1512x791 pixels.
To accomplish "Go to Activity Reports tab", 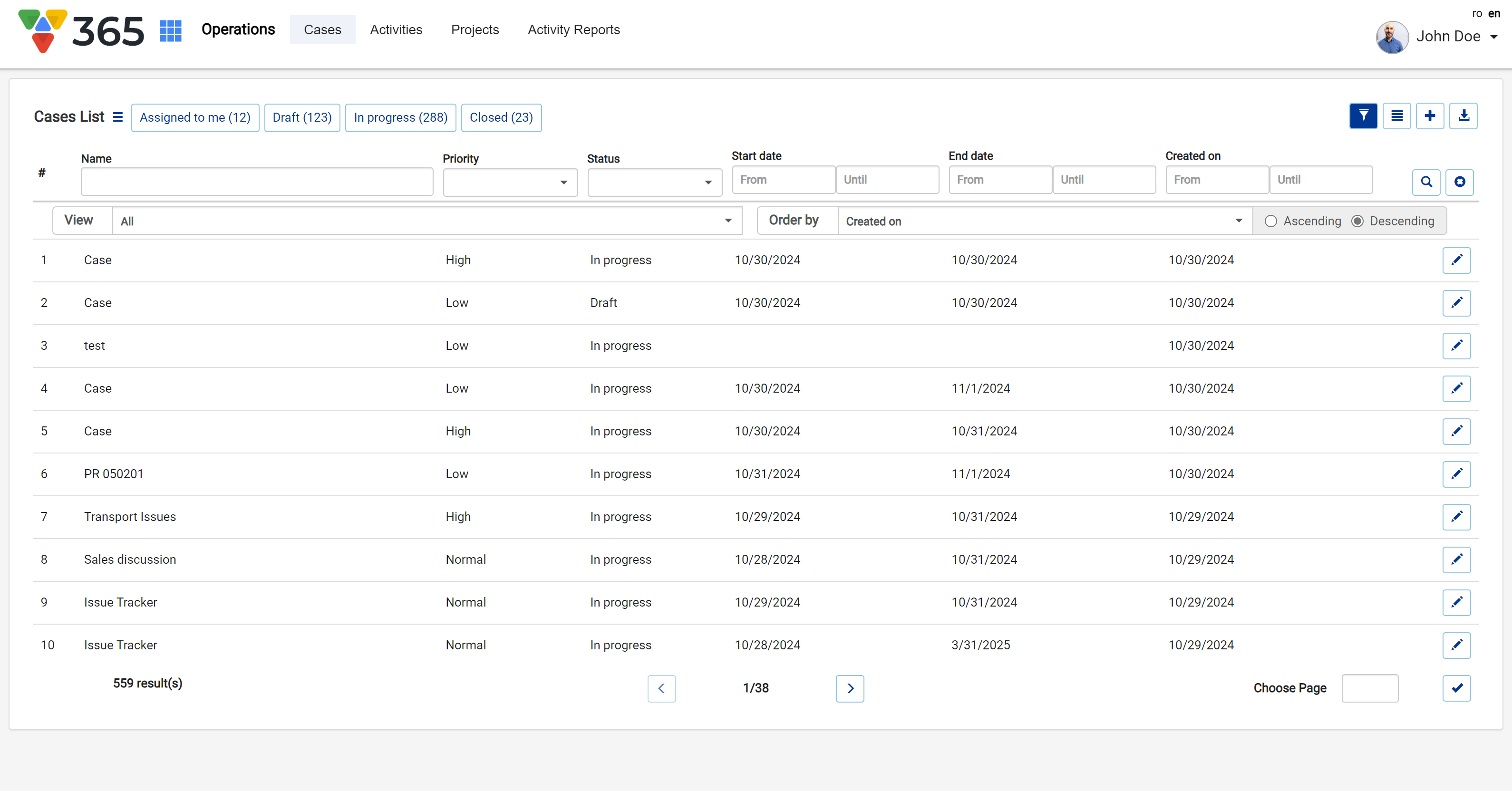I will coord(573,30).
